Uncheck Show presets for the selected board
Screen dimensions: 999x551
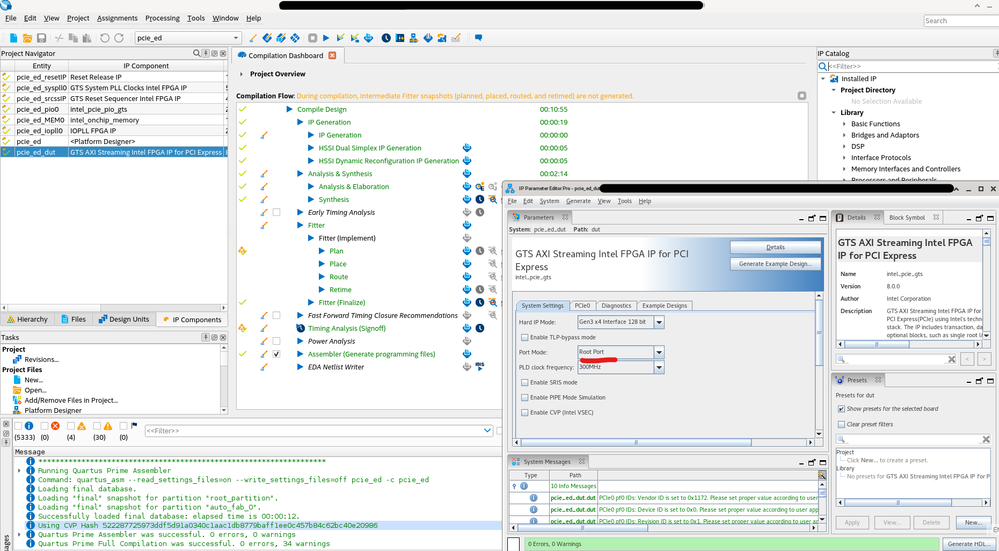[x=840, y=409]
